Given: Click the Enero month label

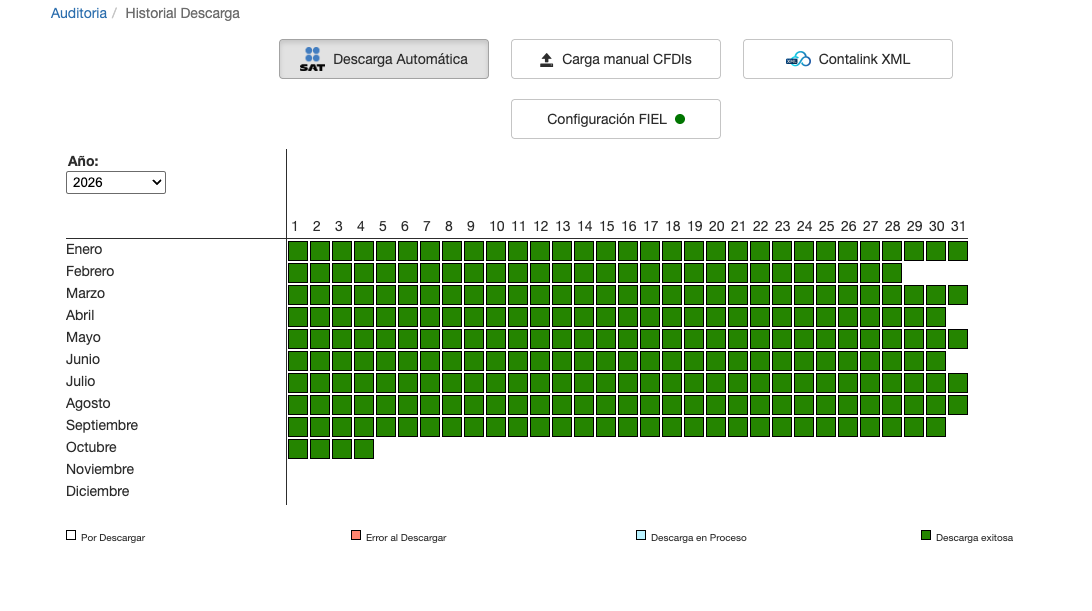Looking at the screenshot, I should [x=84, y=249].
